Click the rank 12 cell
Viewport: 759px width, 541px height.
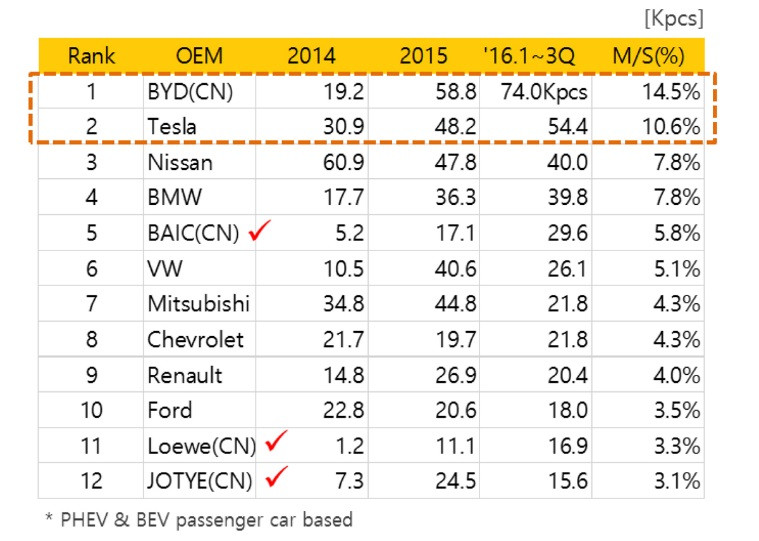[91, 481]
